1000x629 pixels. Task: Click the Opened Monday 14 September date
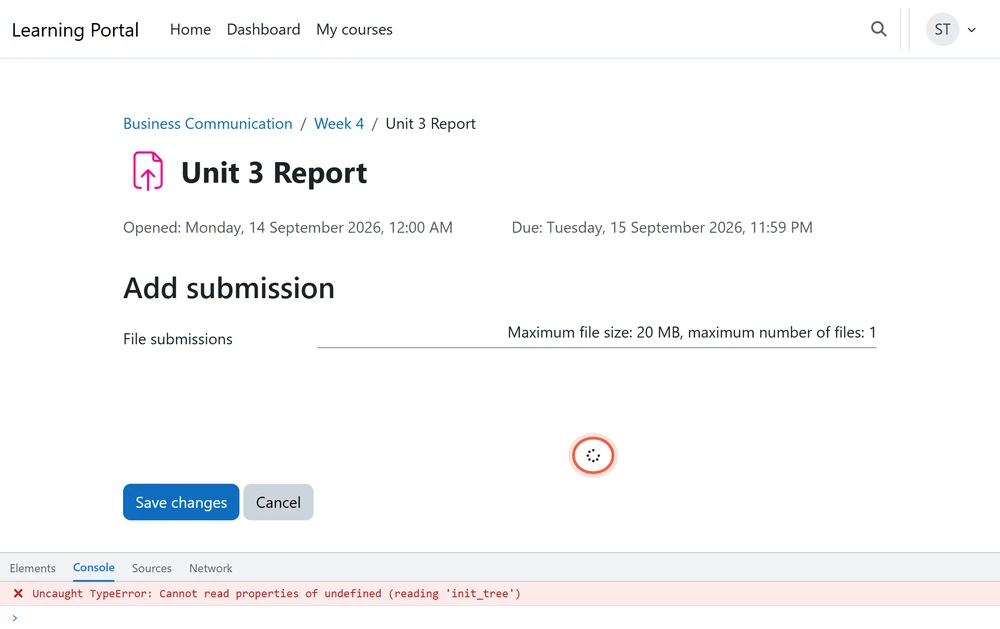(x=288, y=228)
